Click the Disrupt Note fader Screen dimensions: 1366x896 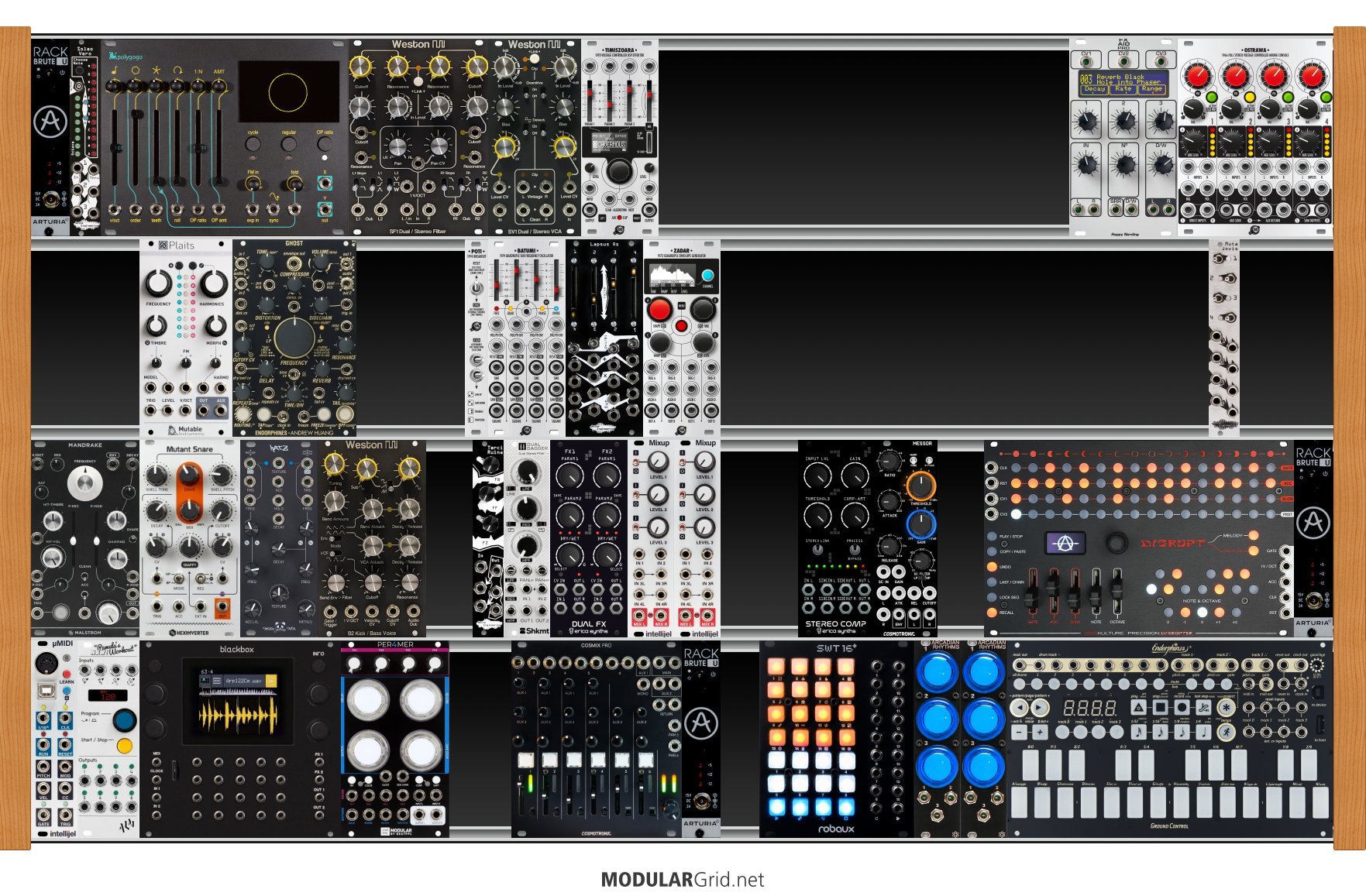click(x=1096, y=592)
